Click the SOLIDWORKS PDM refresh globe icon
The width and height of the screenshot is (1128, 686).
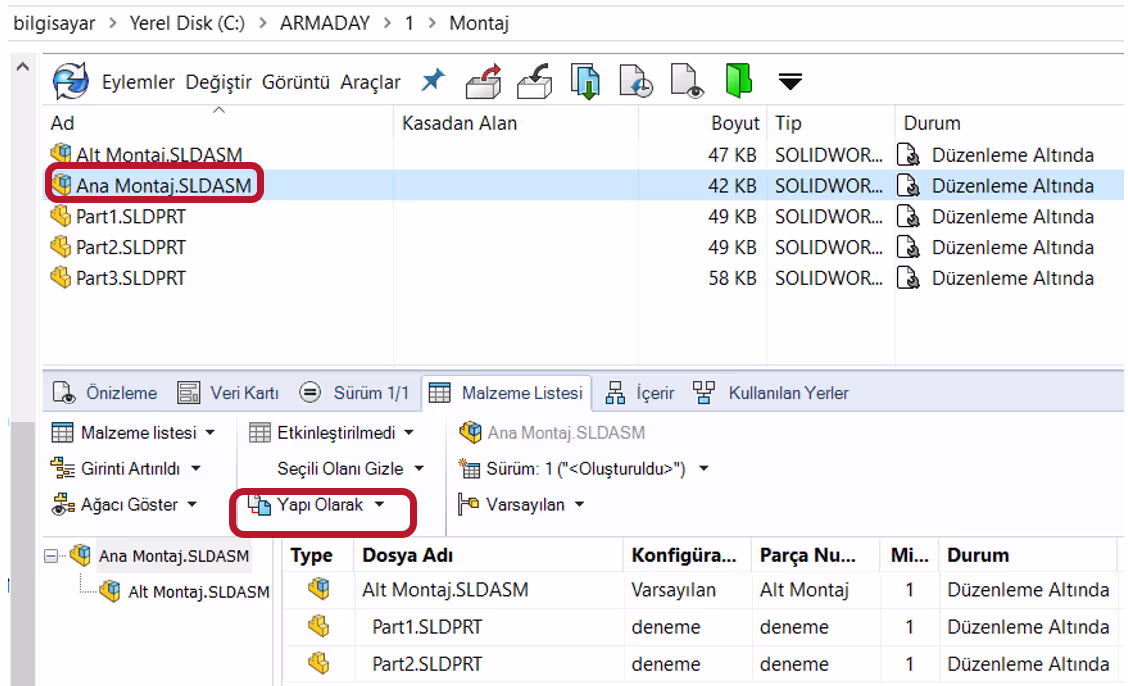(x=70, y=81)
